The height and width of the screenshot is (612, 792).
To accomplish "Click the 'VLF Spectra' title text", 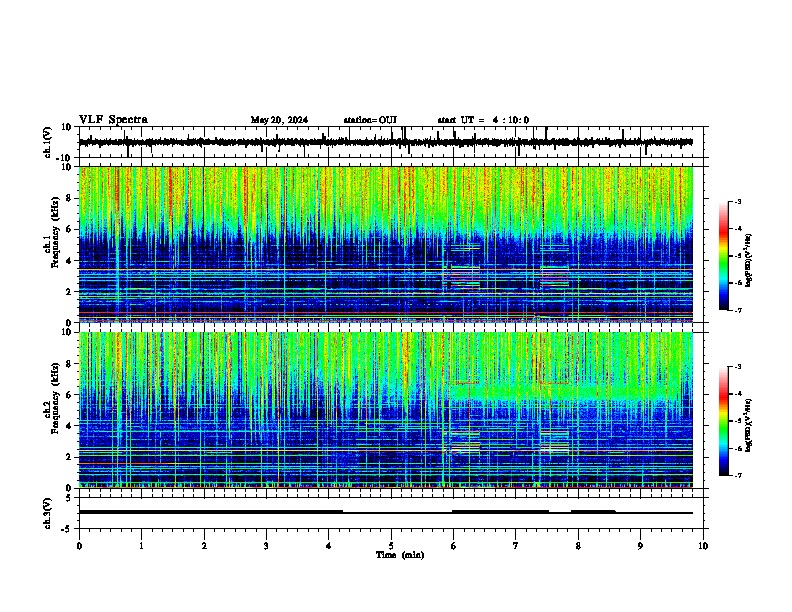I will 113,120.
